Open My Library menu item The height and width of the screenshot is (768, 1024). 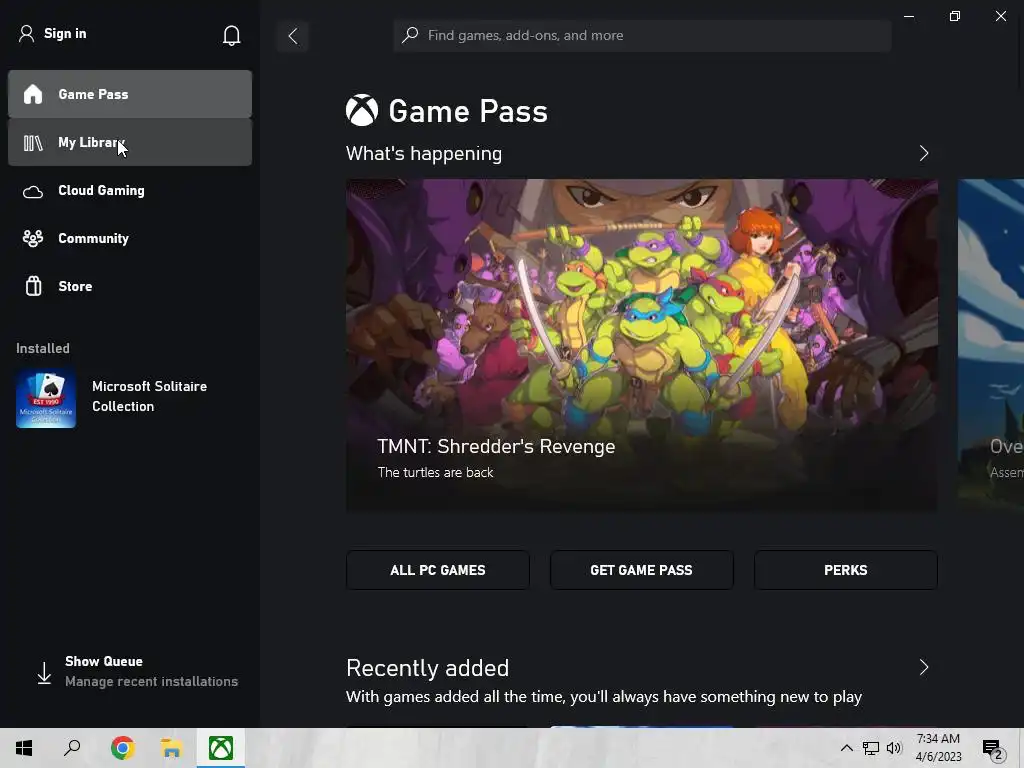coord(130,142)
